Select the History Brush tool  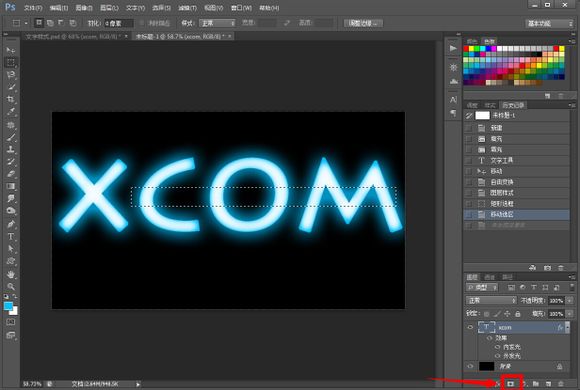[x=11, y=162]
